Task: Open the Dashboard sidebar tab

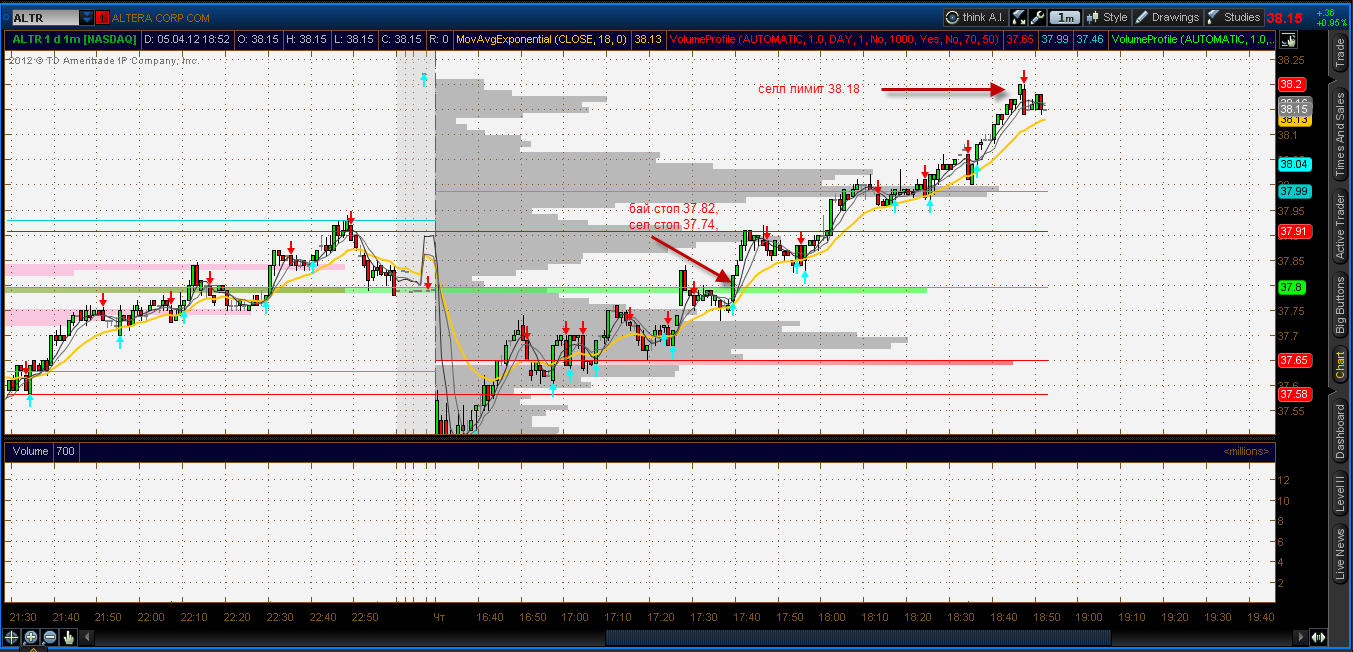Action: pos(1340,431)
